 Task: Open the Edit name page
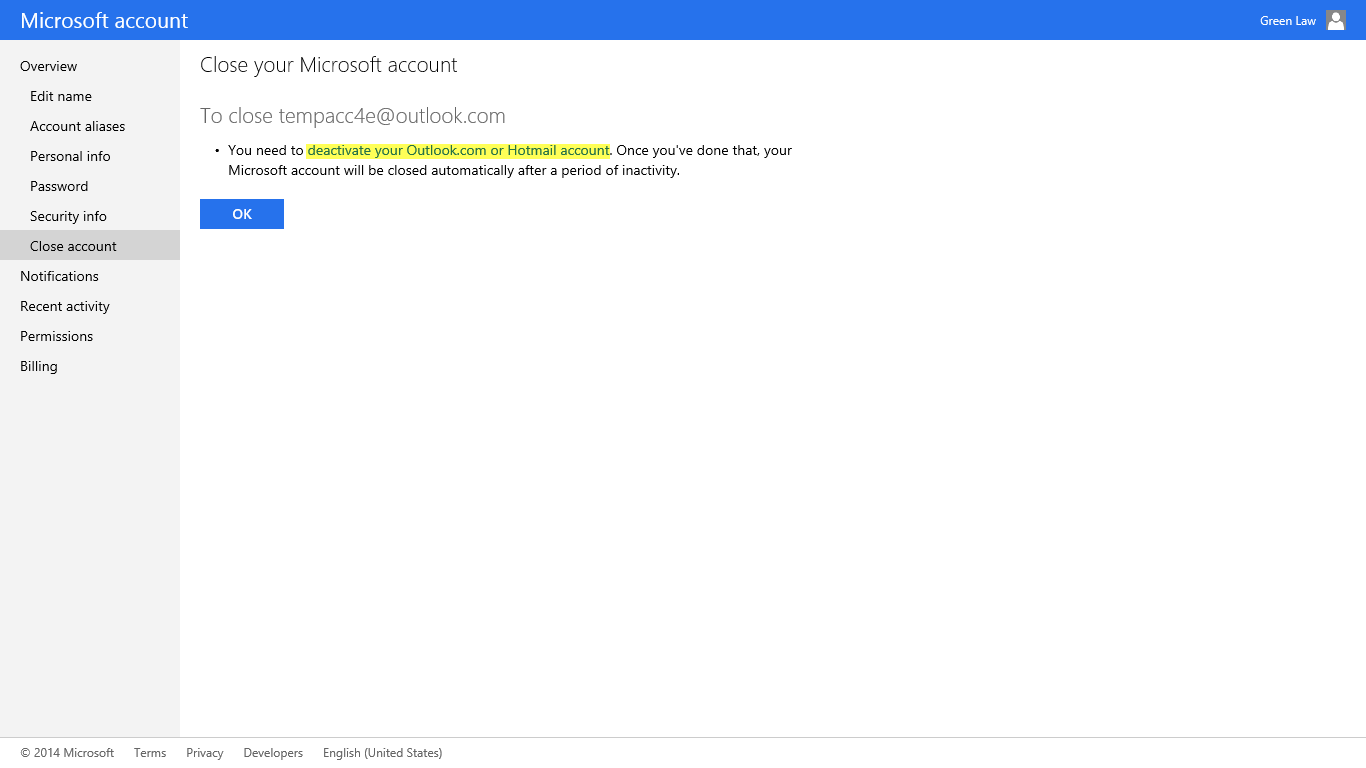(61, 96)
